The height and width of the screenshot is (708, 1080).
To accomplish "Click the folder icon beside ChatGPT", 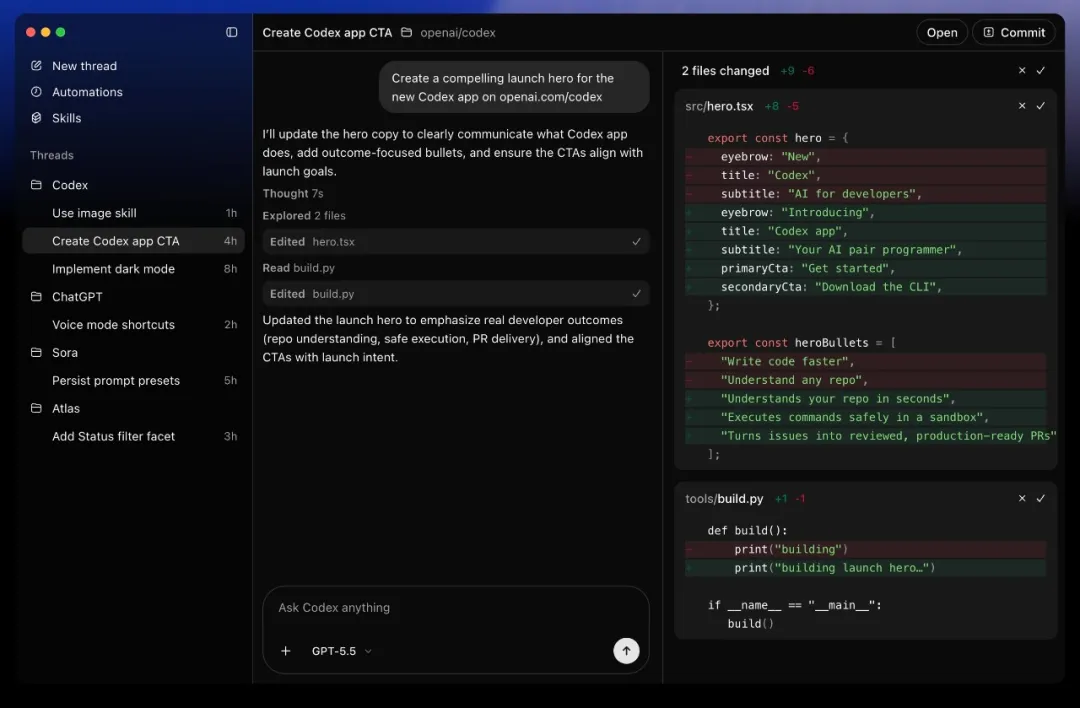I will 37,296.
